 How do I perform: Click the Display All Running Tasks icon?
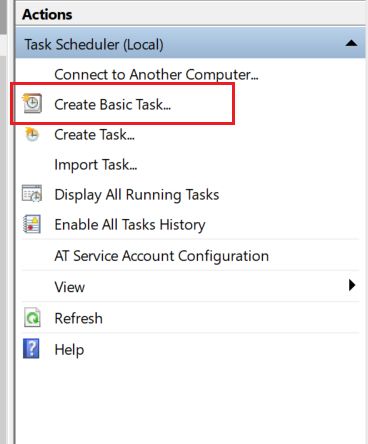[x=32, y=194]
